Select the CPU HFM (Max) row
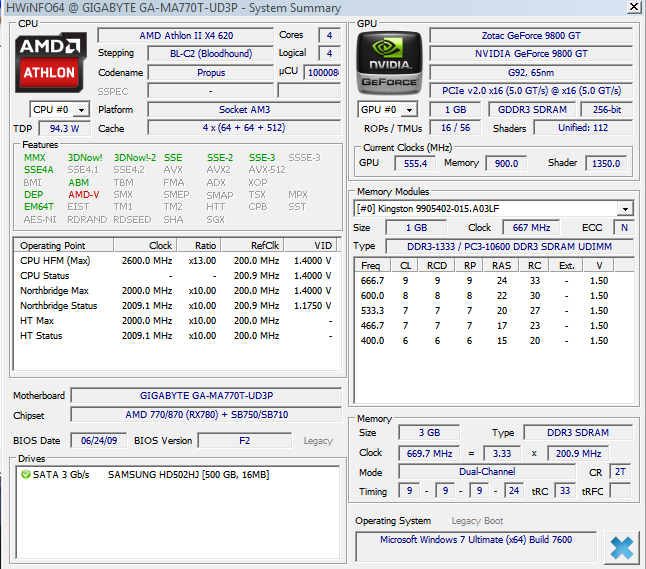 (x=176, y=261)
